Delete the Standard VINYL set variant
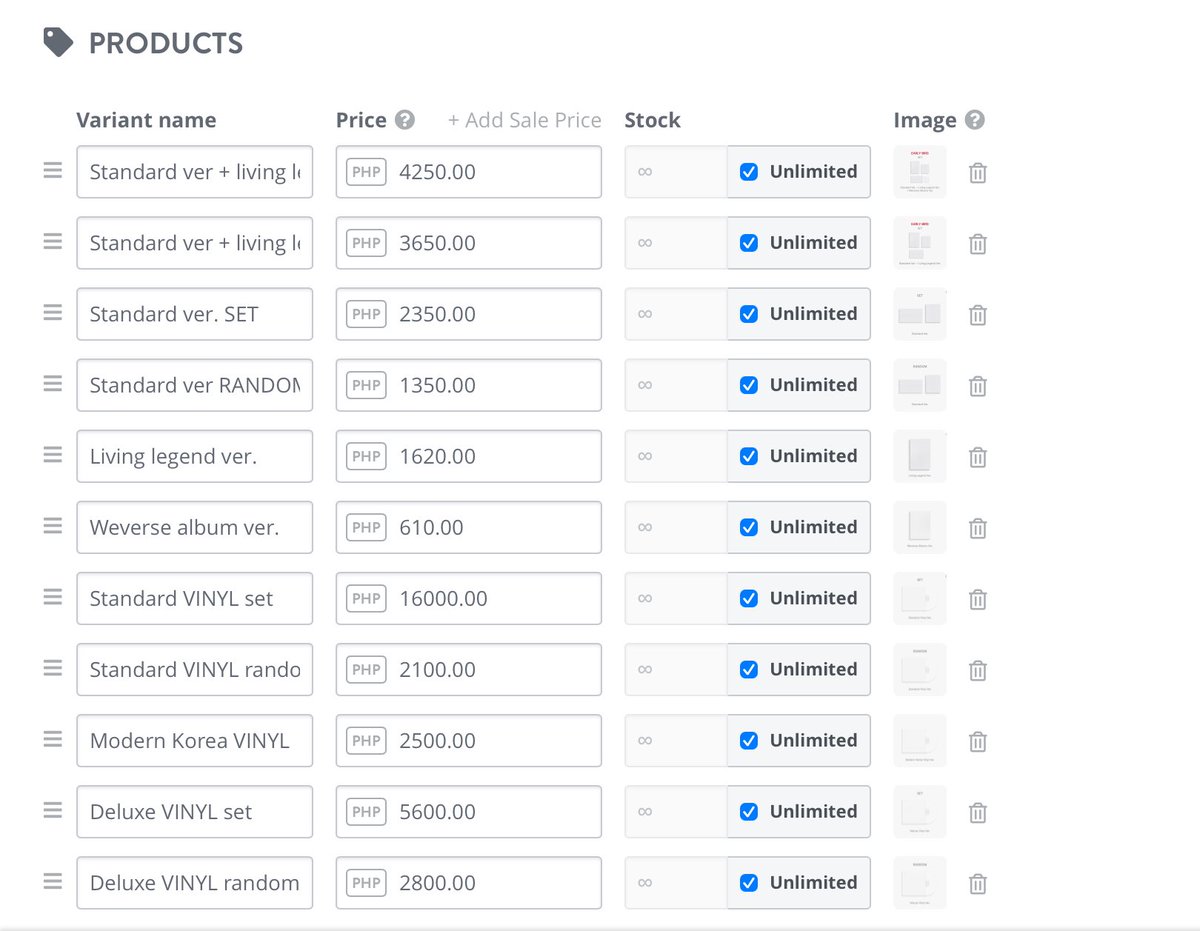This screenshot has height=931, width=1200. click(x=978, y=599)
